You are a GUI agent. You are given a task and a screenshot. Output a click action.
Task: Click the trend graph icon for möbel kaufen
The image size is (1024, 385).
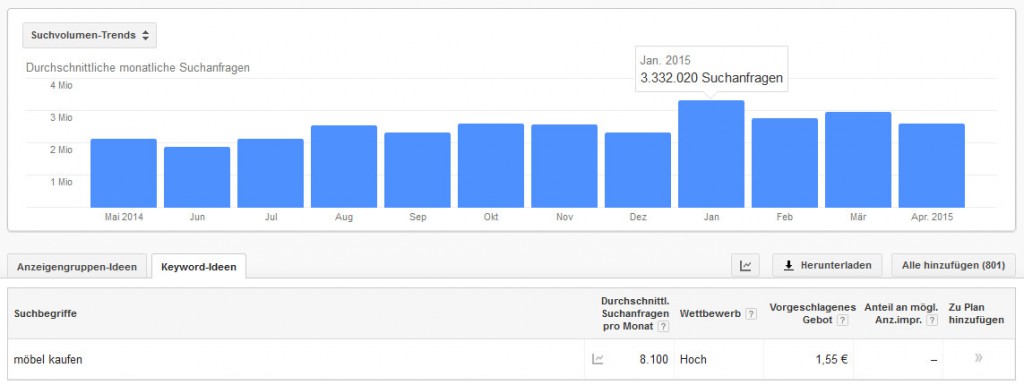(x=597, y=359)
